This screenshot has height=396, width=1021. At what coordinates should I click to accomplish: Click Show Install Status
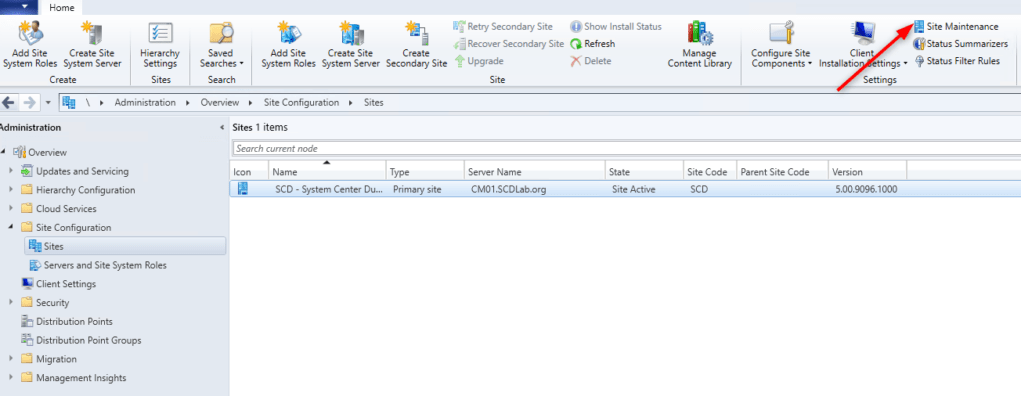click(x=615, y=27)
